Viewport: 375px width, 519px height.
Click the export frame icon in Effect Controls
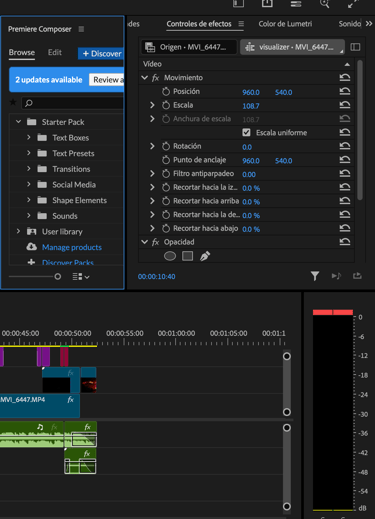pyautogui.click(x=357, y=276)
